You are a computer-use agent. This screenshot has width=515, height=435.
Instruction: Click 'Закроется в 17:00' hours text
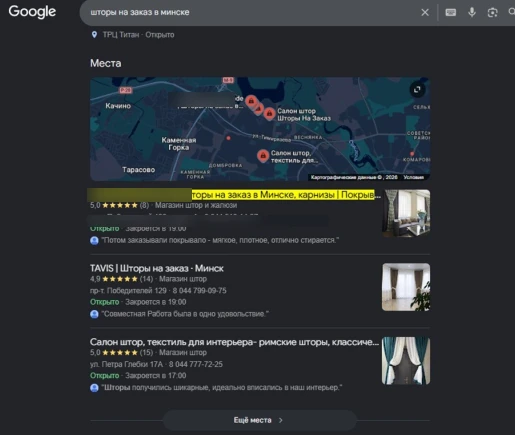156,376
